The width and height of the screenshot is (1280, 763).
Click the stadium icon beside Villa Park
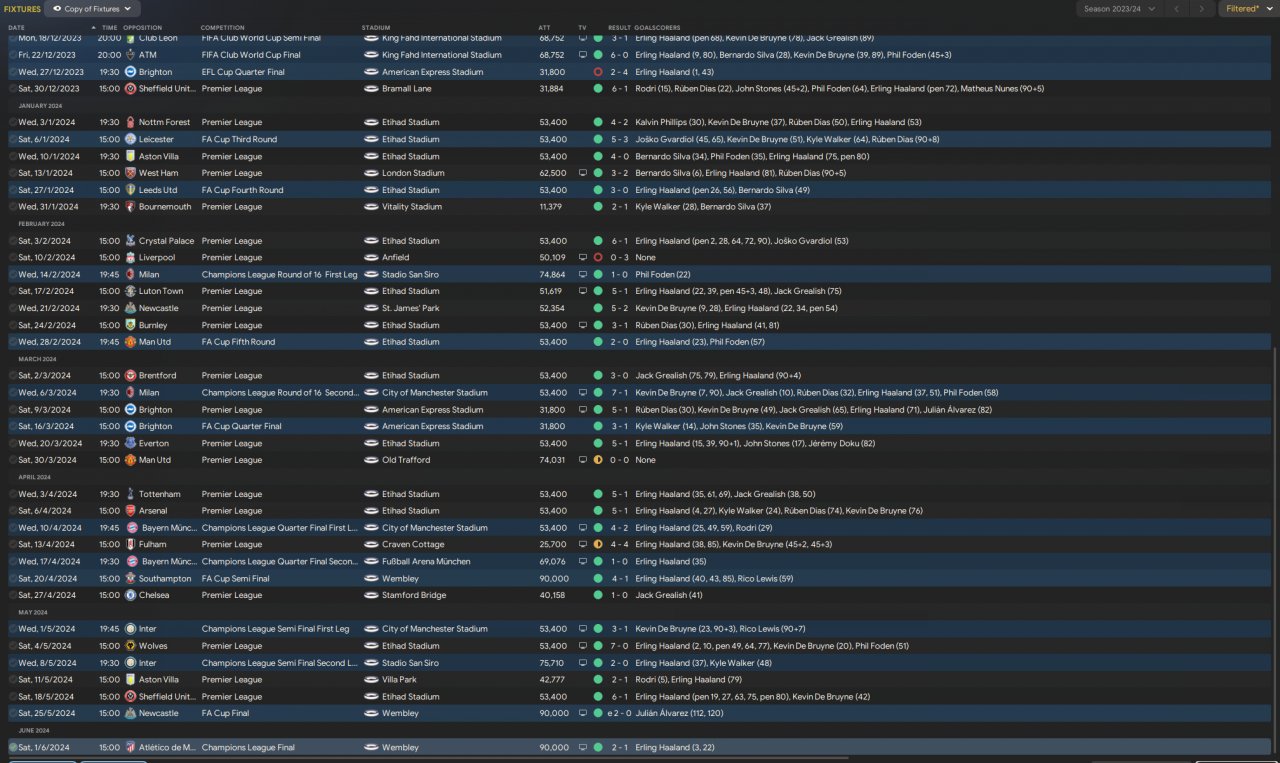click(x=371, y=680)
